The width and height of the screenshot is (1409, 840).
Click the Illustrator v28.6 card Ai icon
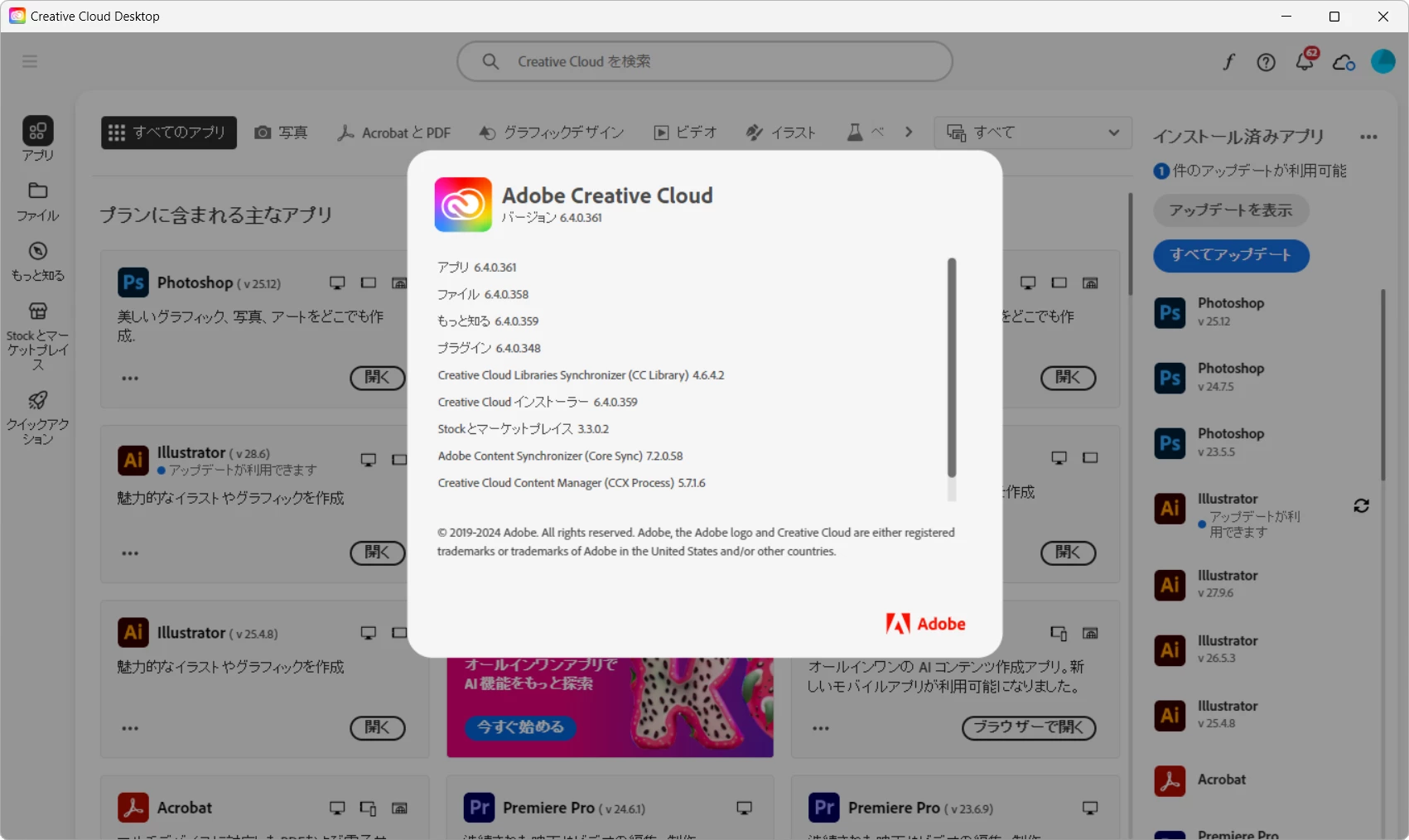click(133, 460)
